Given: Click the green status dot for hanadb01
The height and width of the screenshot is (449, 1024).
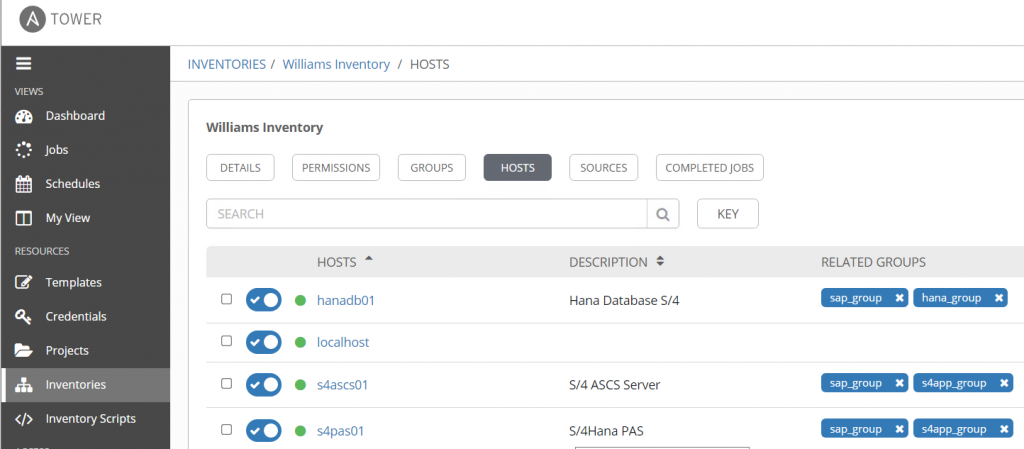Looking at the screenshot, I should pyautogui.click(x=300, y=300).
